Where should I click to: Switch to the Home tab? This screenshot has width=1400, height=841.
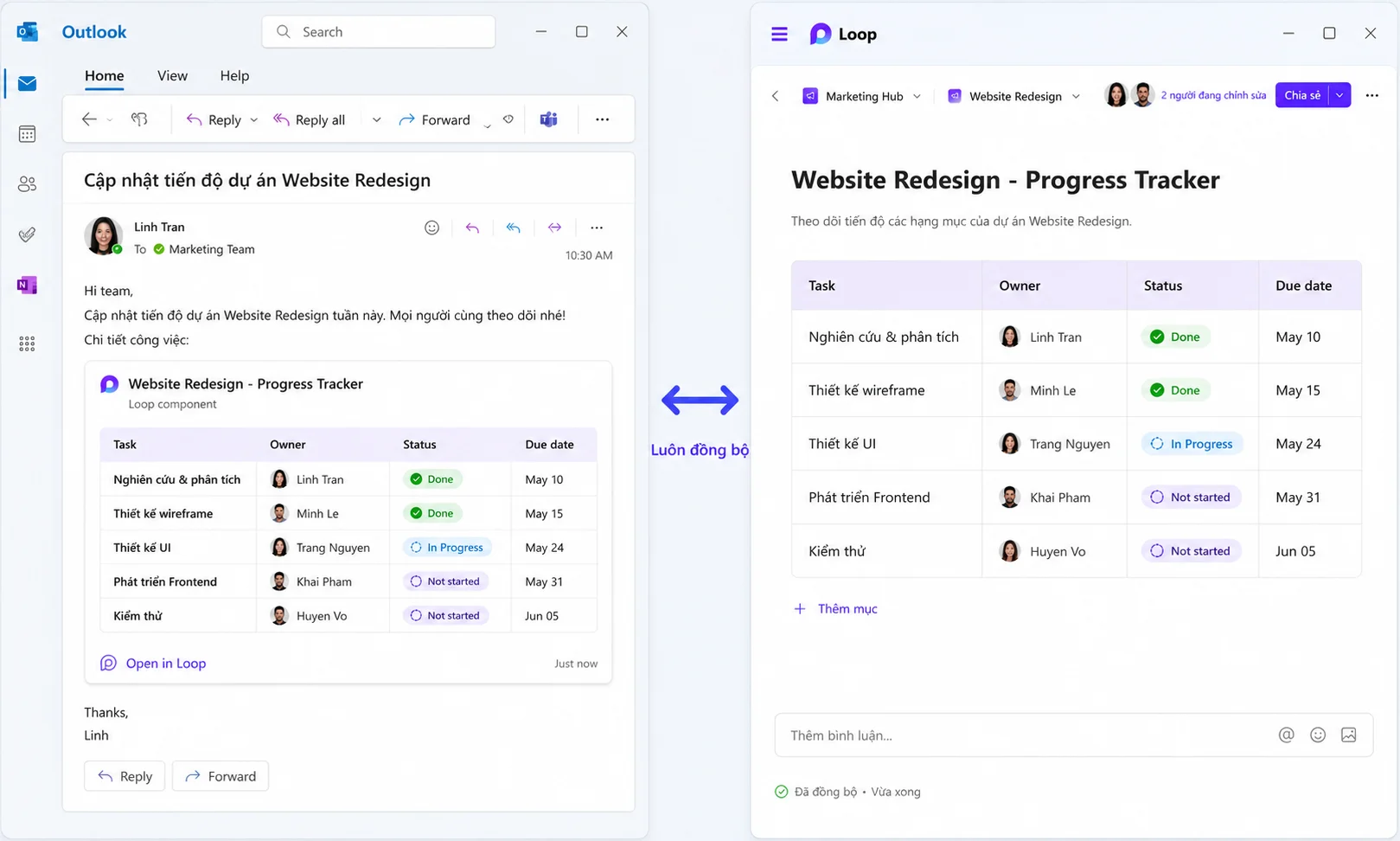104,76
